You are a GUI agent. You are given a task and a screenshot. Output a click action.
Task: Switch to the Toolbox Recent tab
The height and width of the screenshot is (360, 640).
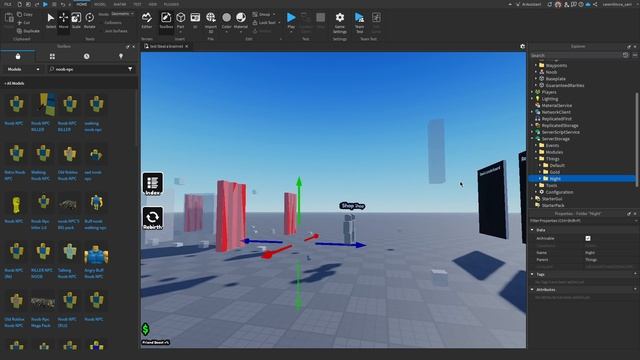click(x=87, y=56)
